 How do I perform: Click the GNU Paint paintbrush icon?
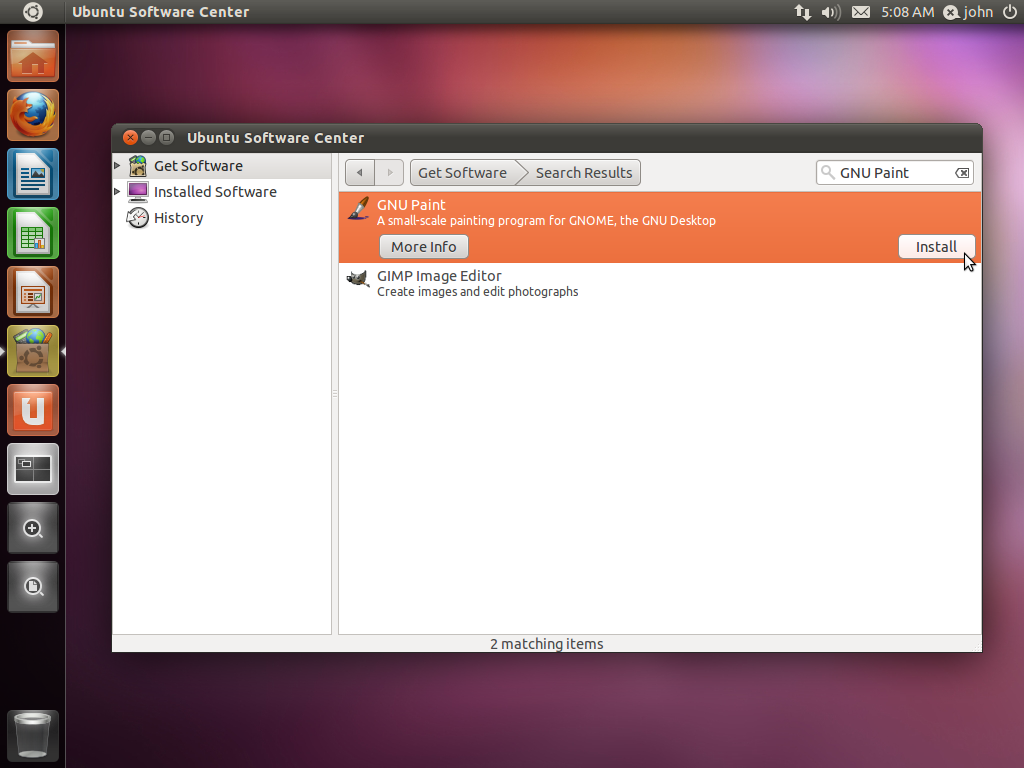coord(358,210)
